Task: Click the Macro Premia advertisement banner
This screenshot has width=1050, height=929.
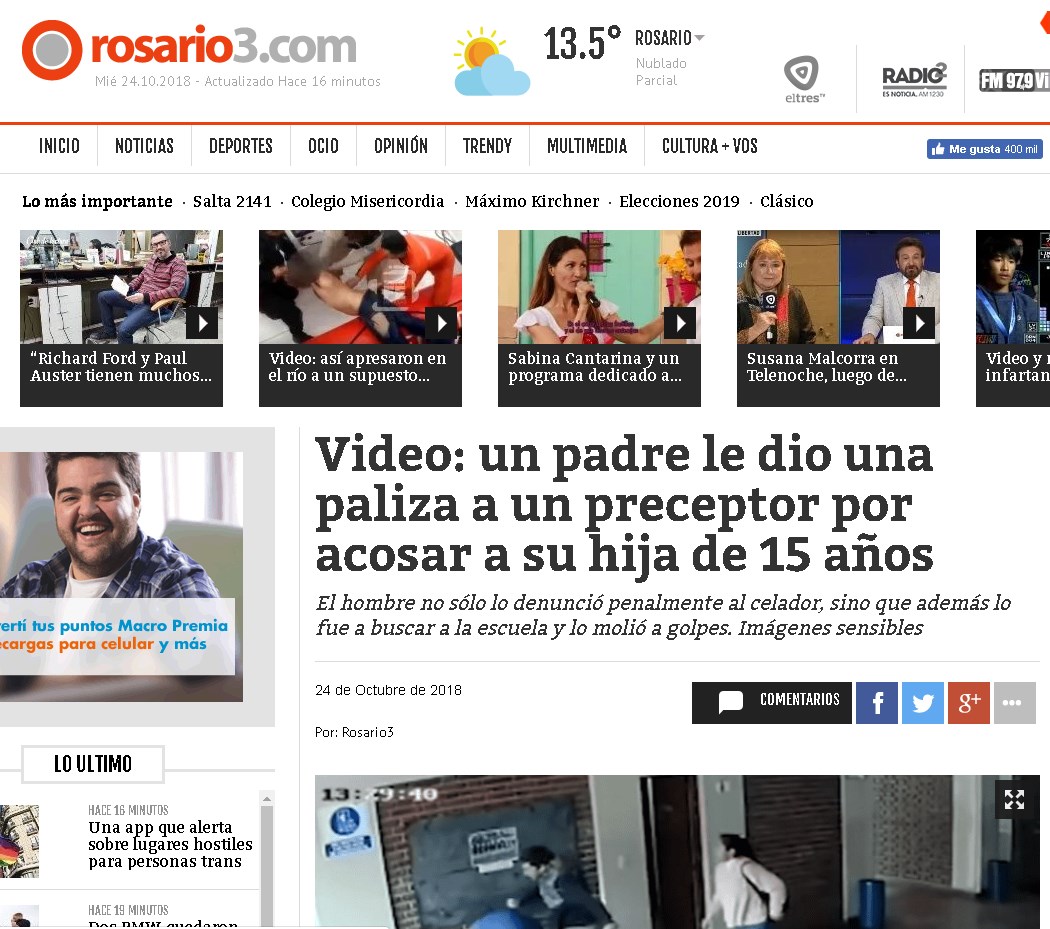Action: pyautogui.click(x=121, y=576)
